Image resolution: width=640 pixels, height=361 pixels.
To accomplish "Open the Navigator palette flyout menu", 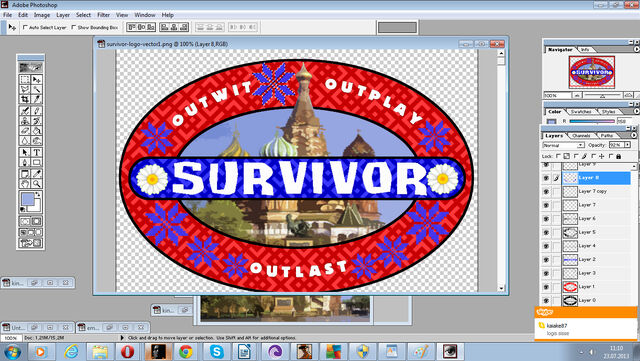I will click(x=636, y=49).
